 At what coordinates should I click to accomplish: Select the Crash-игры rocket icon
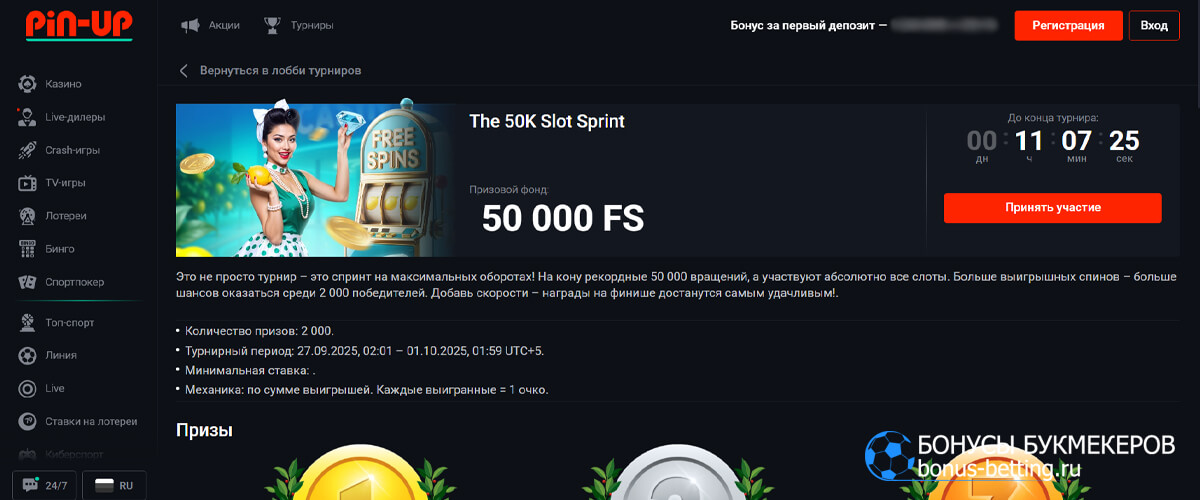tap(27, 150)
